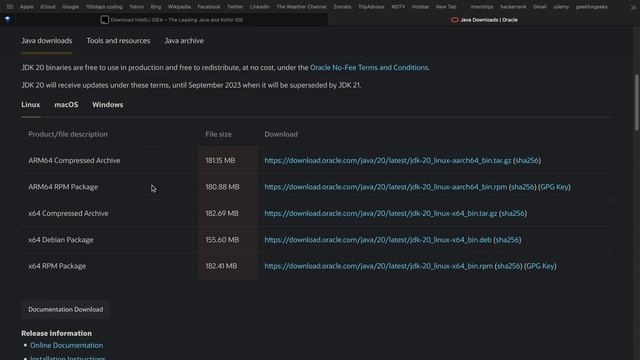Open sha256 for x64 Debian Package
Screen dimensions: 640x360
pyautogui.click(x=507, y=240)
